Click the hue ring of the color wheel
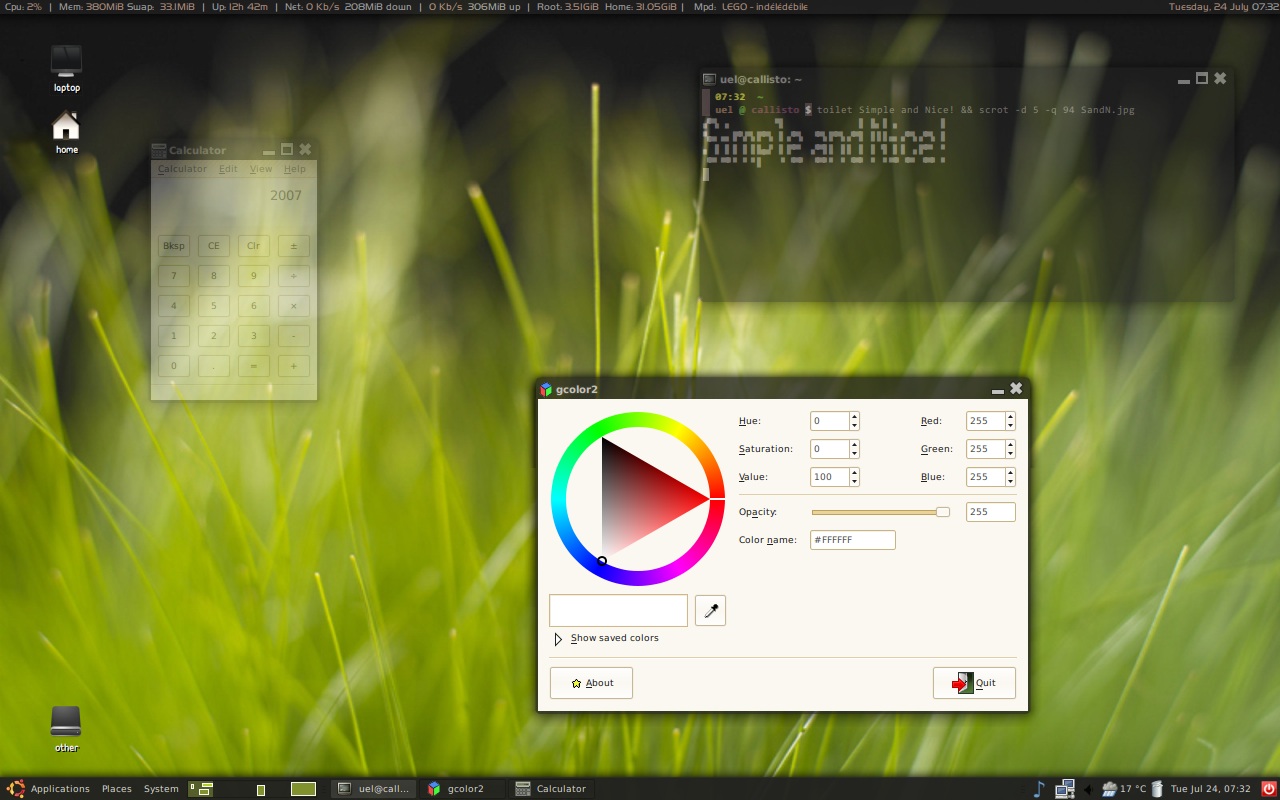Image resolution: width=1280 pixels, height=800 pixels. [637, 422]
